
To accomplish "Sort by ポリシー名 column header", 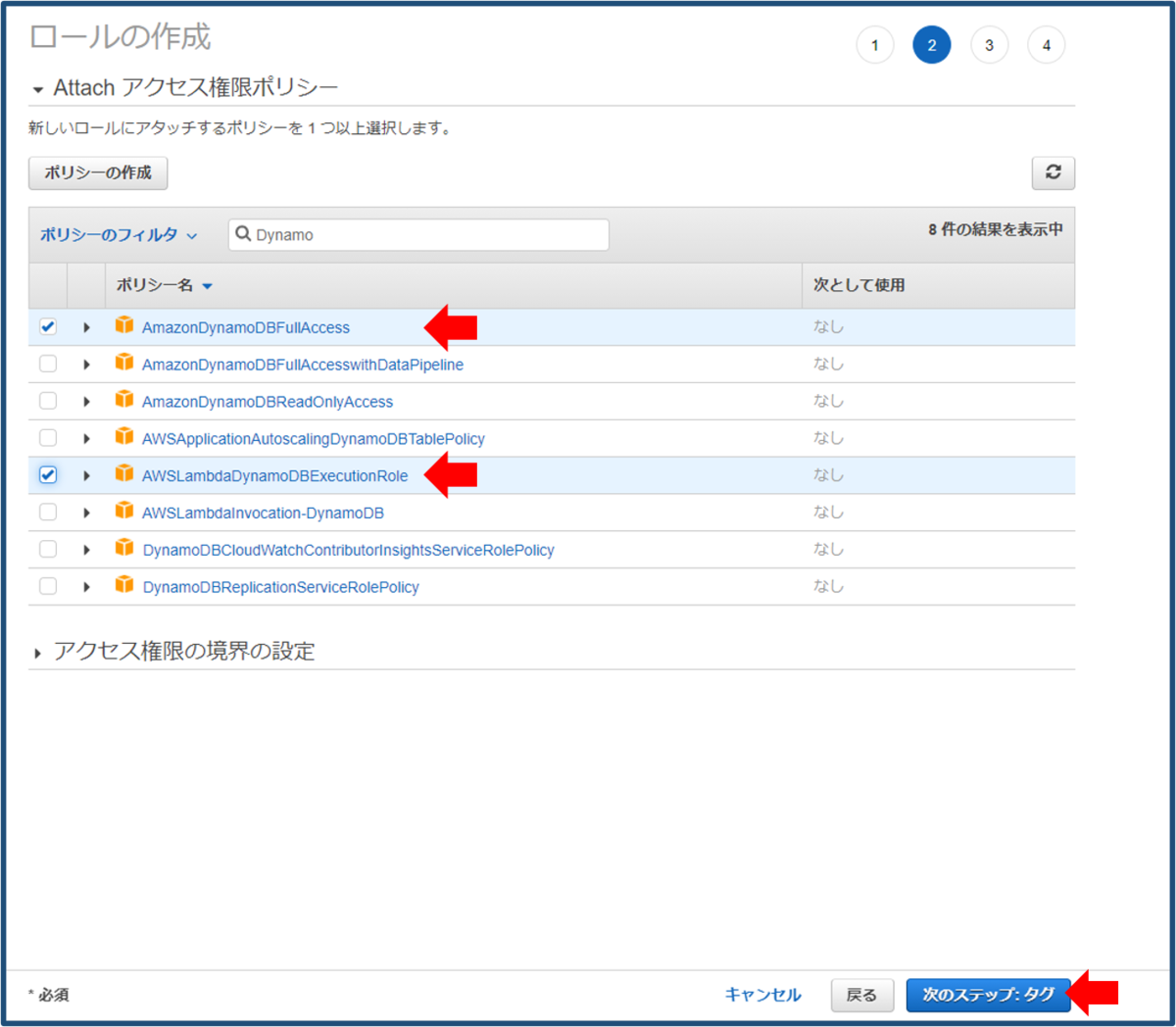I will (x=164, y=285).
